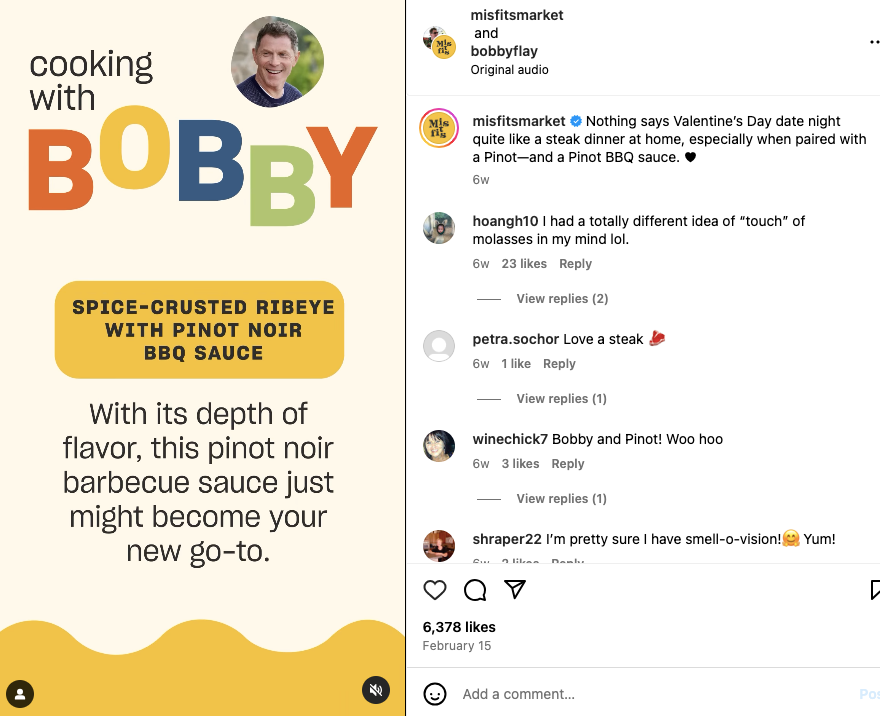
Task: Save the post with the bookmark icon
Action: 874,590
